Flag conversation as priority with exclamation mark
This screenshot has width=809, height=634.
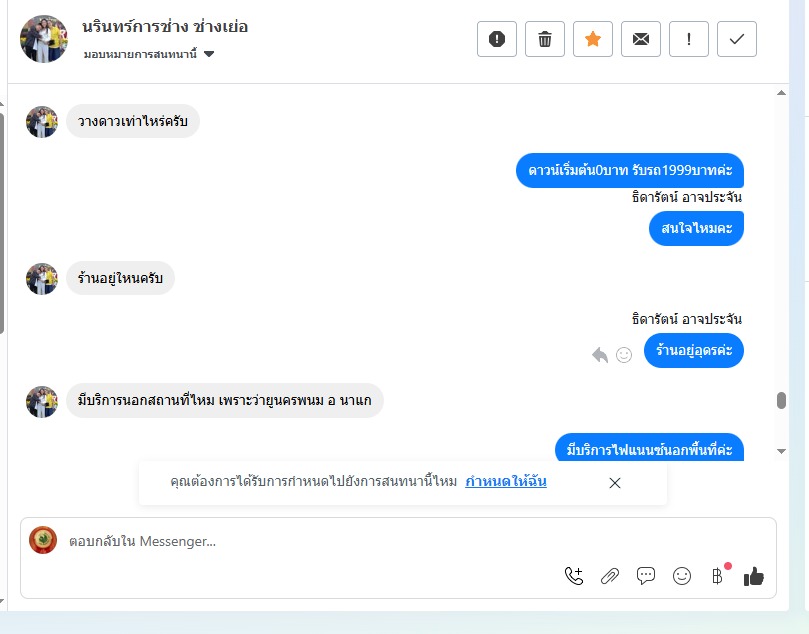tap(689, 39)
